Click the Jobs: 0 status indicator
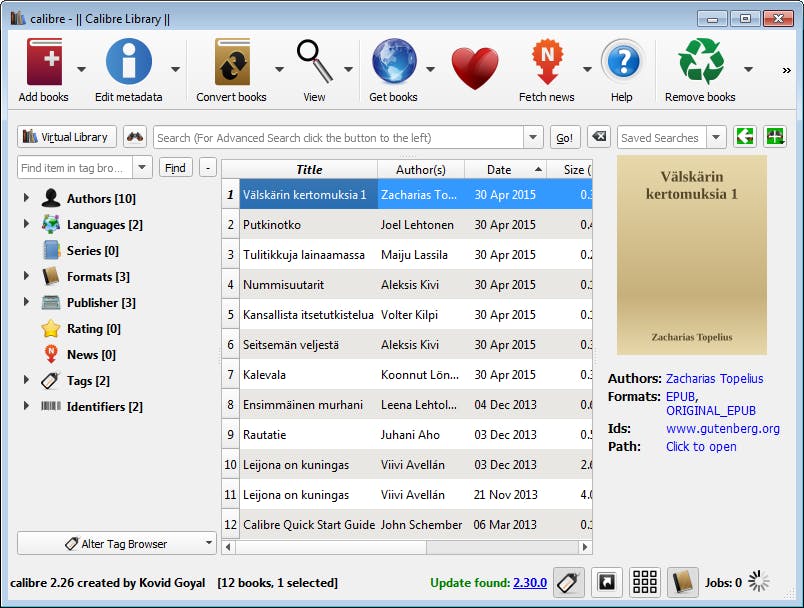Image resolution: width=804 pixels, height=608 pixels. pos(723,583)
